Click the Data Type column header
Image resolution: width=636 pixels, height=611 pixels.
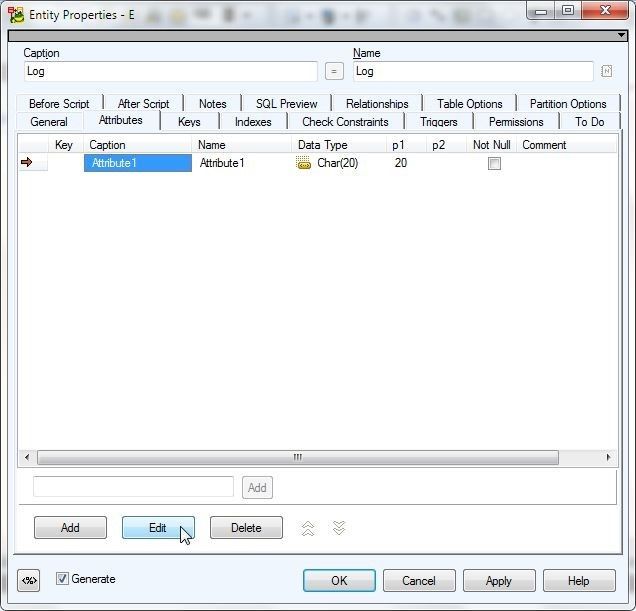(x=339, y=145)
